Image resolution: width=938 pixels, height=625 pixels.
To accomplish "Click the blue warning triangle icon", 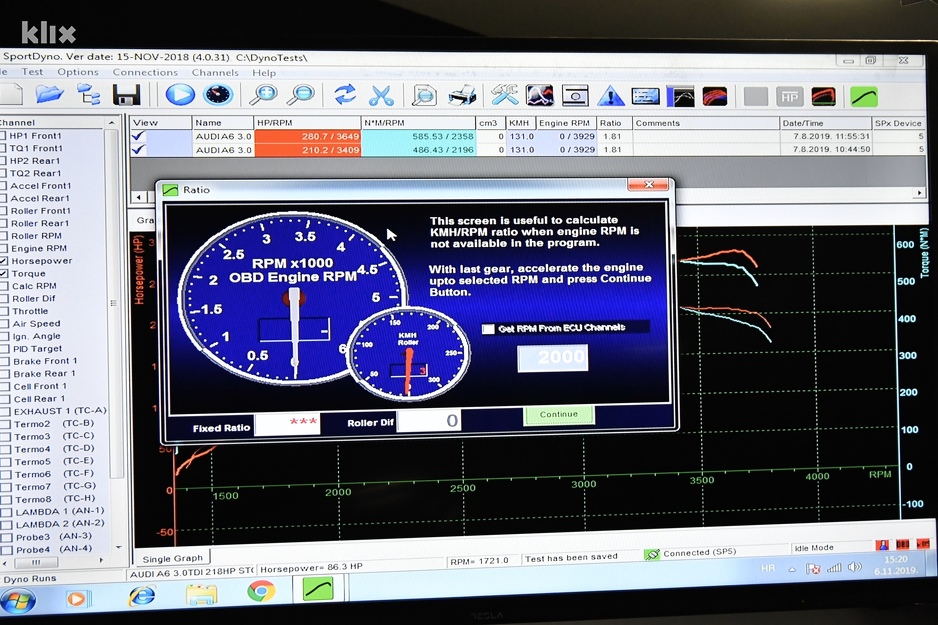I will click(x=610, y=96).
